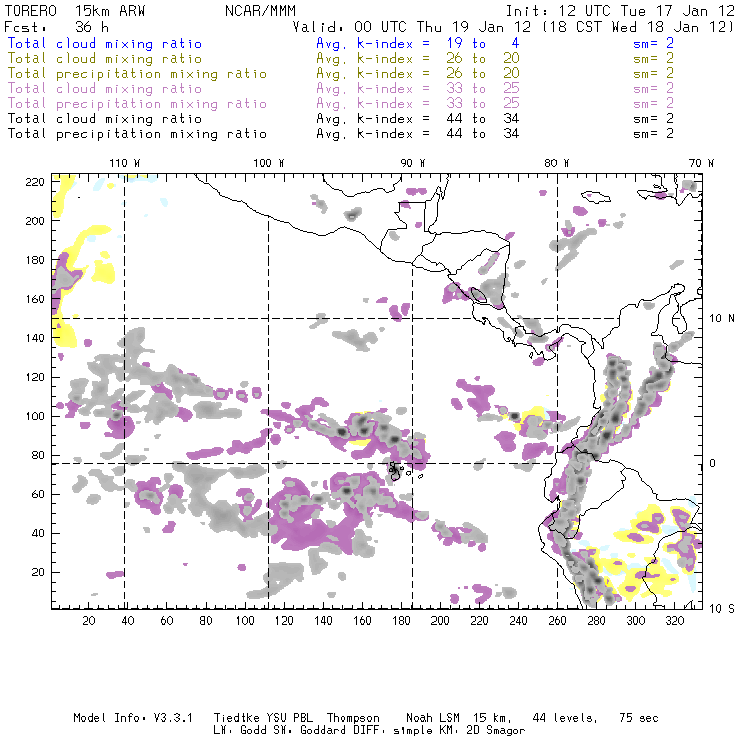Click the 'Fcst: 36 h' forecast label
This screenshot has width=740, height=740.
point(57,27)
